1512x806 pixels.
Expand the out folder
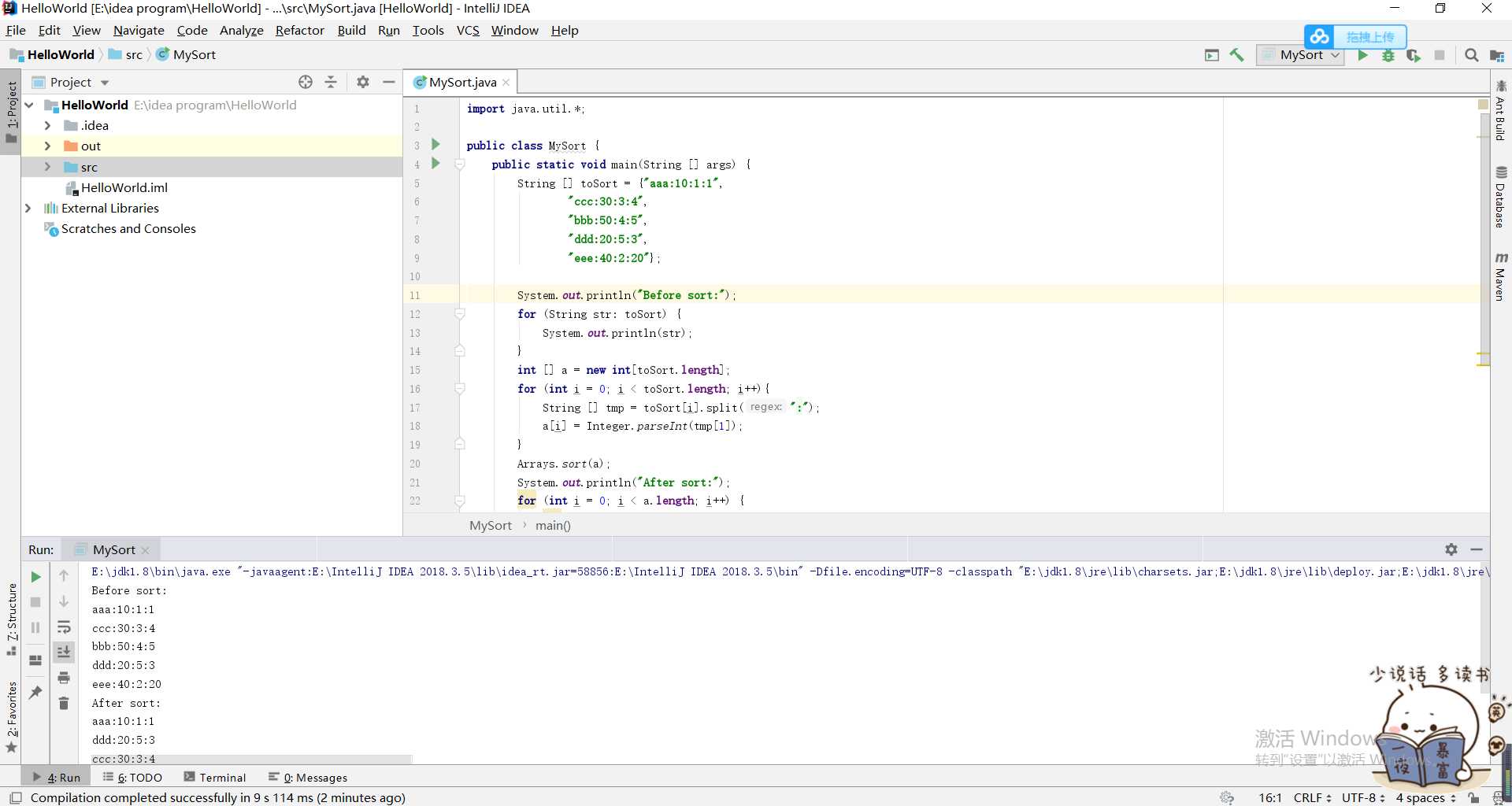(x=47, y=146)
